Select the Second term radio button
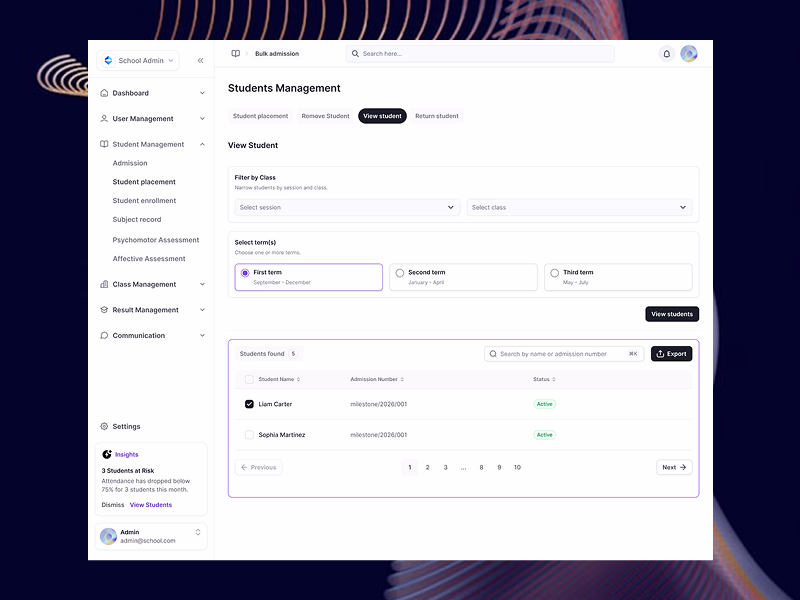The image size is (800, 600). click(x=399, y=273)
